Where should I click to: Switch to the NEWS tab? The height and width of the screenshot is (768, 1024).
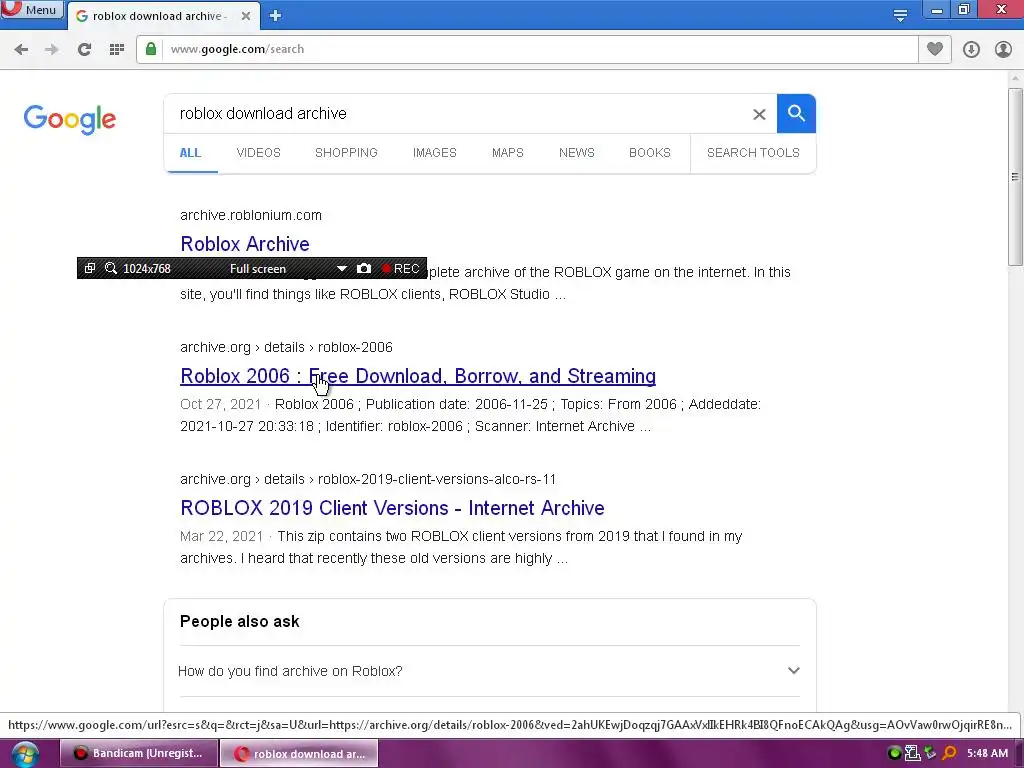pyautogui.click(x=577, y=153)
